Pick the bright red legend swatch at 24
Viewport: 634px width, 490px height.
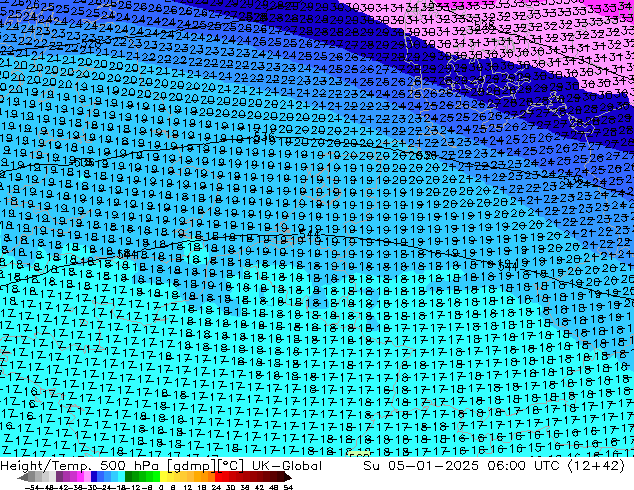(218, 476)
